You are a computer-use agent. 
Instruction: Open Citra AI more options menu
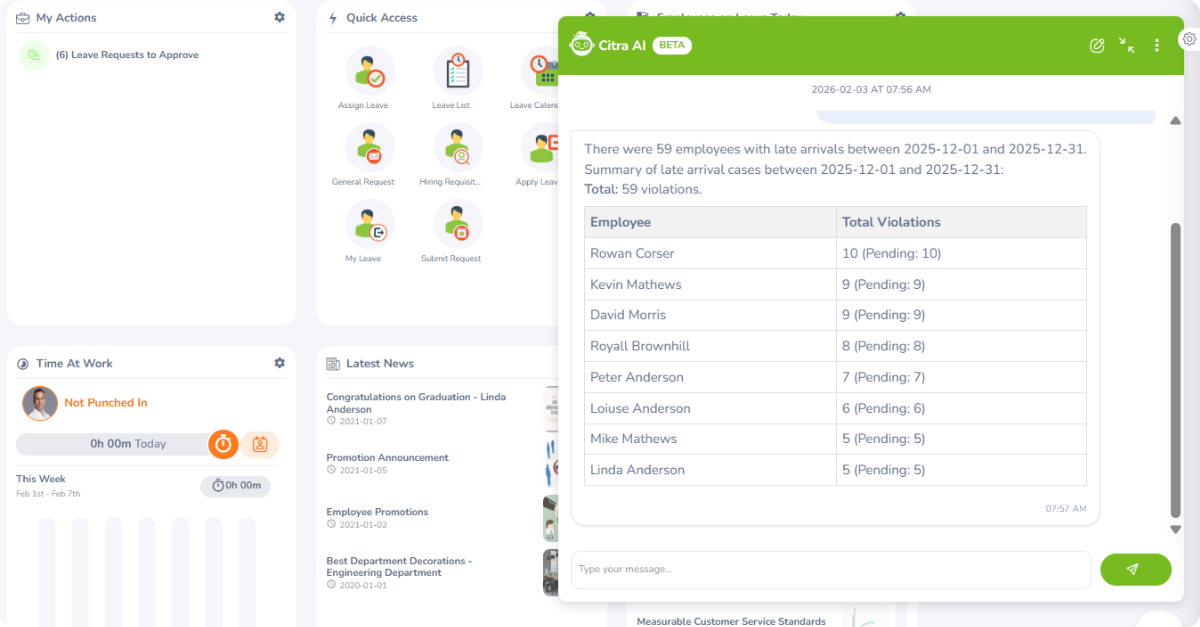(x=1157, y=45)
